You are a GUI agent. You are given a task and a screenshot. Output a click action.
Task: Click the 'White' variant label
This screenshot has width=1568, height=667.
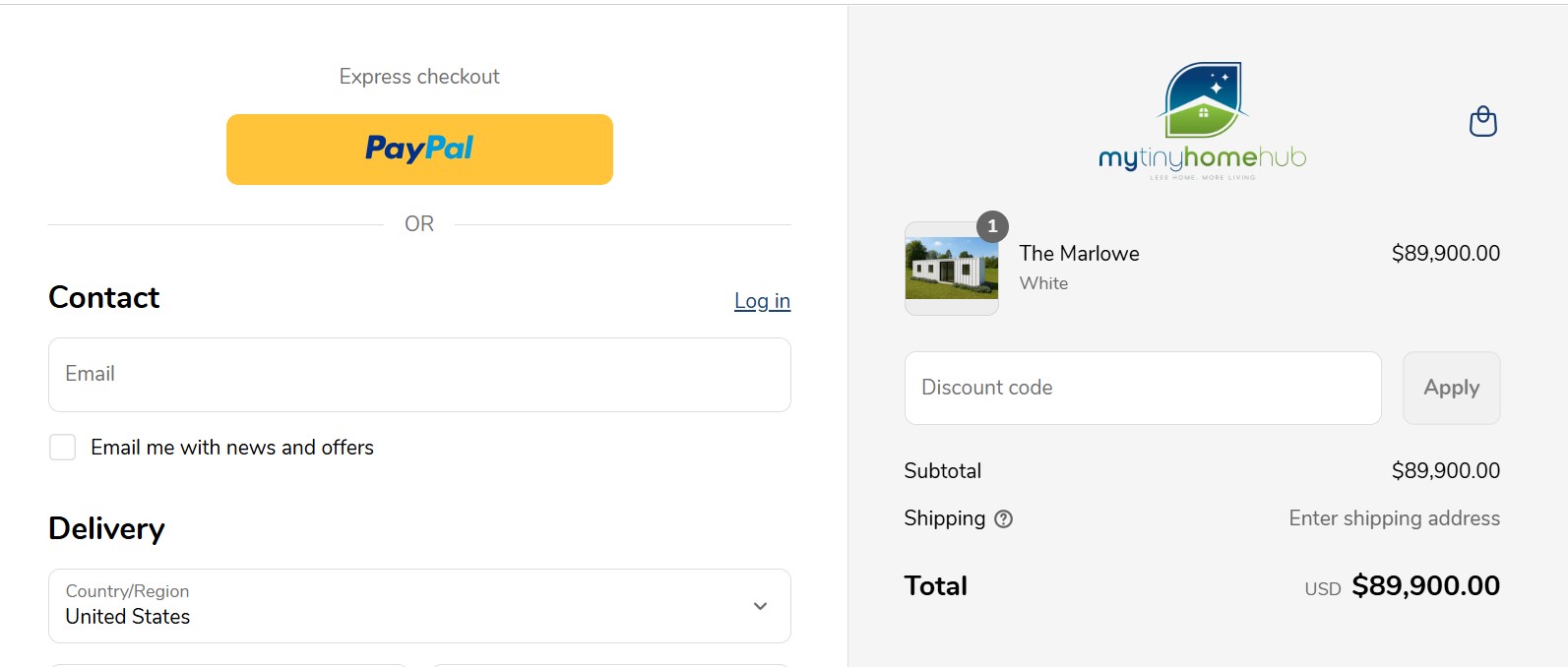click(1043, 283)
